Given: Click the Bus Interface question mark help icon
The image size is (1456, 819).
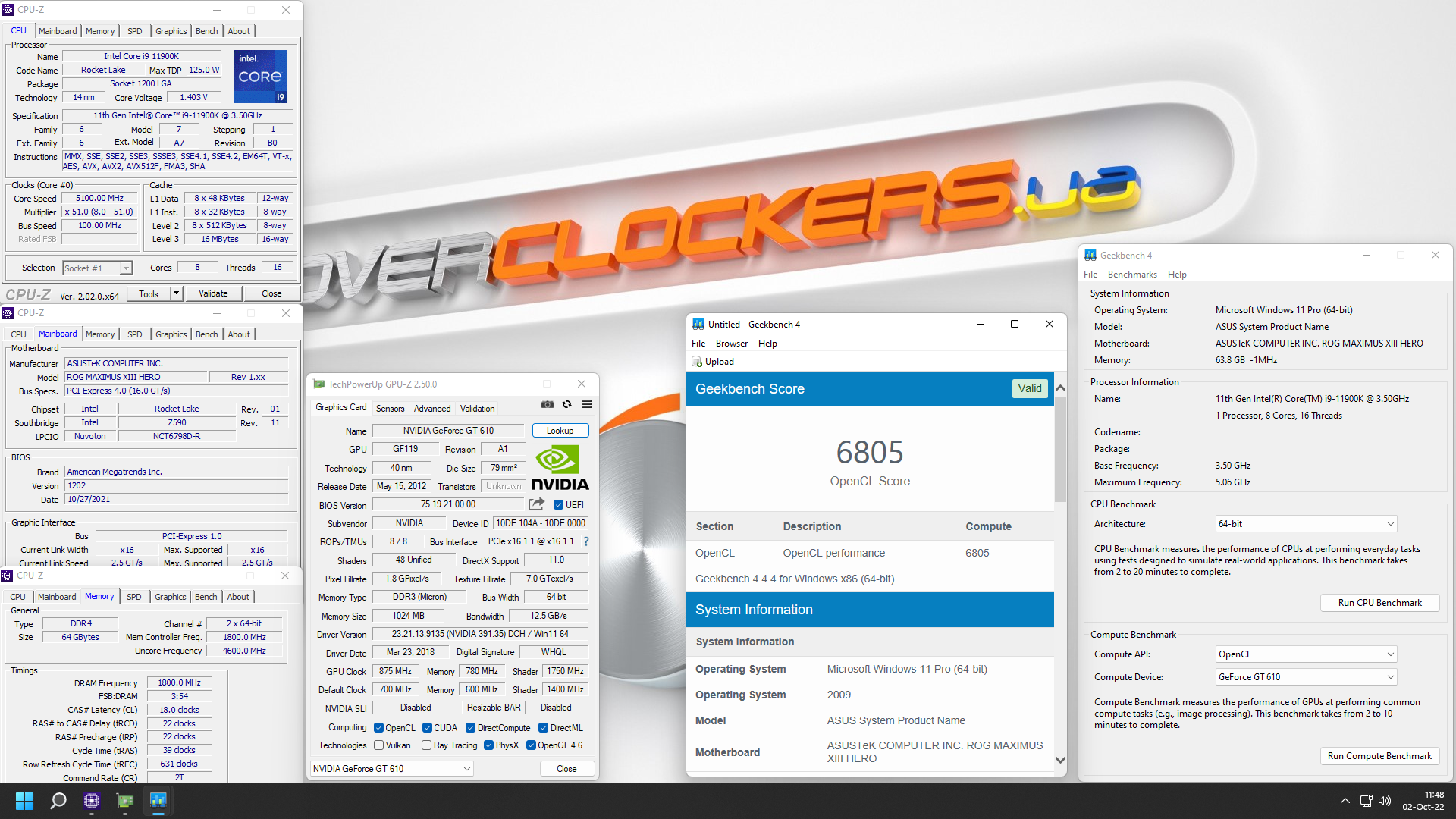Looking at the screenshot, I should (x=586, y=541).
